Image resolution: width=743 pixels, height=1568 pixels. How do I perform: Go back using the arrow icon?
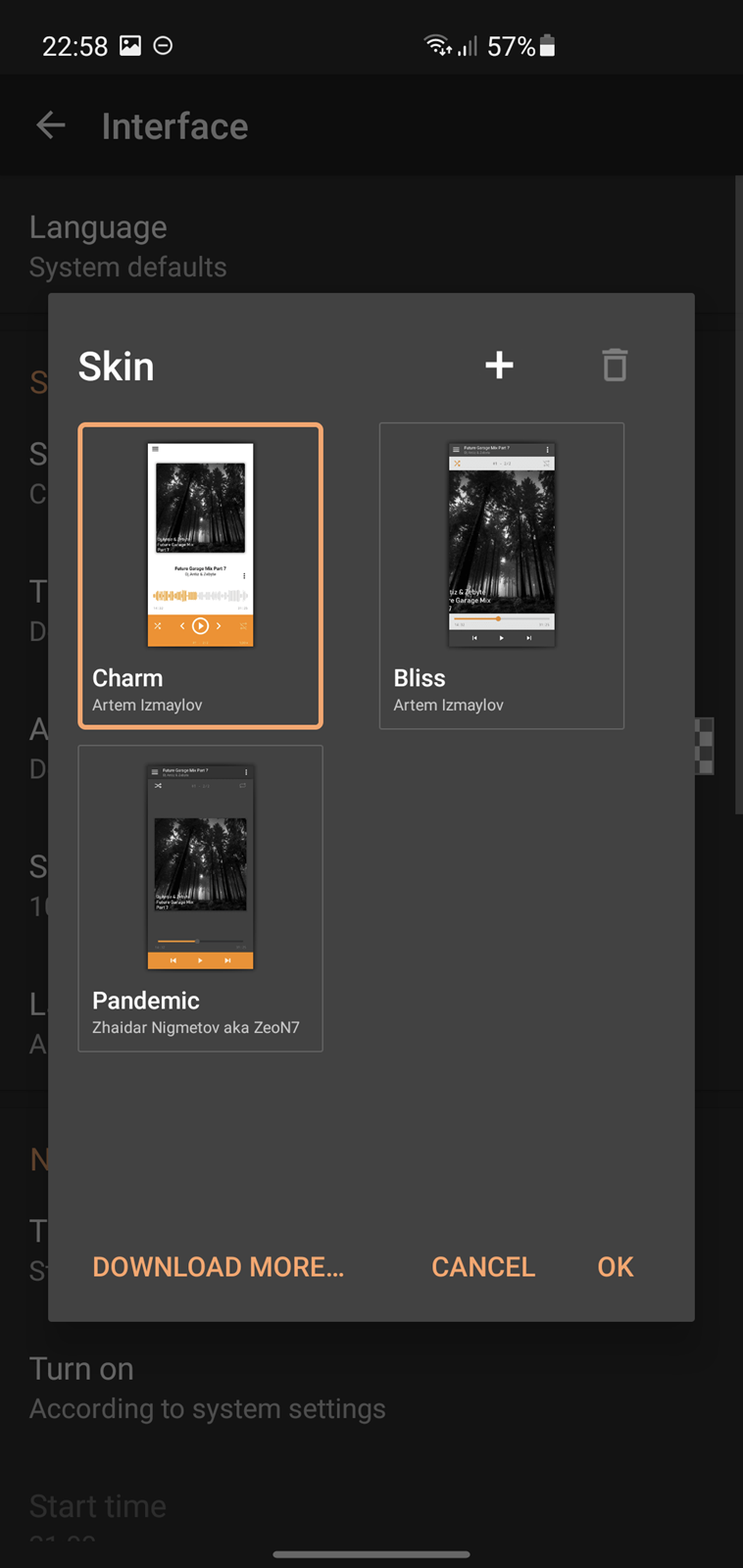[51, 125]
